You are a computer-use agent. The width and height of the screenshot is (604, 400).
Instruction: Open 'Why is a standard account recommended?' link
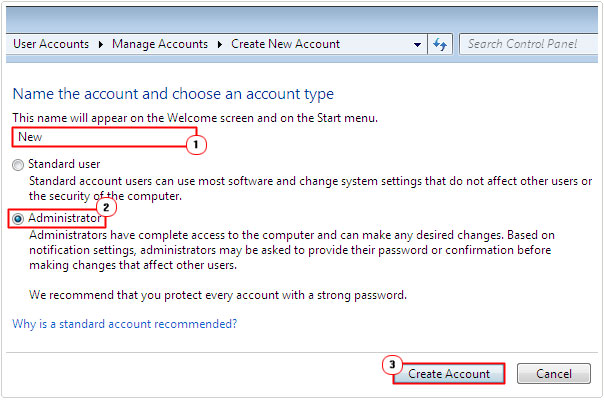click(124, 324)
